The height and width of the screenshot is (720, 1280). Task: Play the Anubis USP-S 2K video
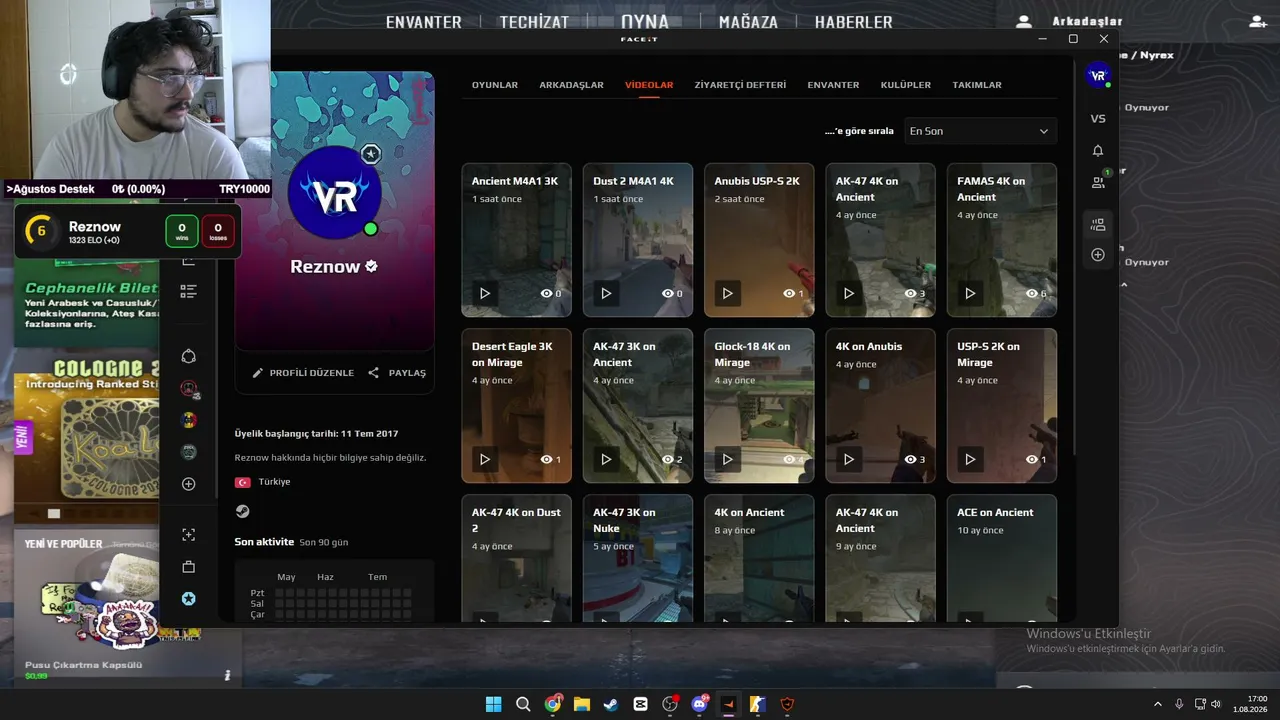[x=727, y=294]
